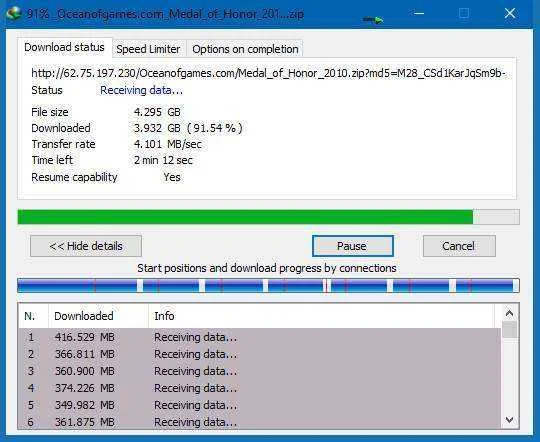This screenshot has width=540, height=442.
Task: Select connection row 4 with 374.226 MB
Action: pyautogui.click(x=260, y=388)
